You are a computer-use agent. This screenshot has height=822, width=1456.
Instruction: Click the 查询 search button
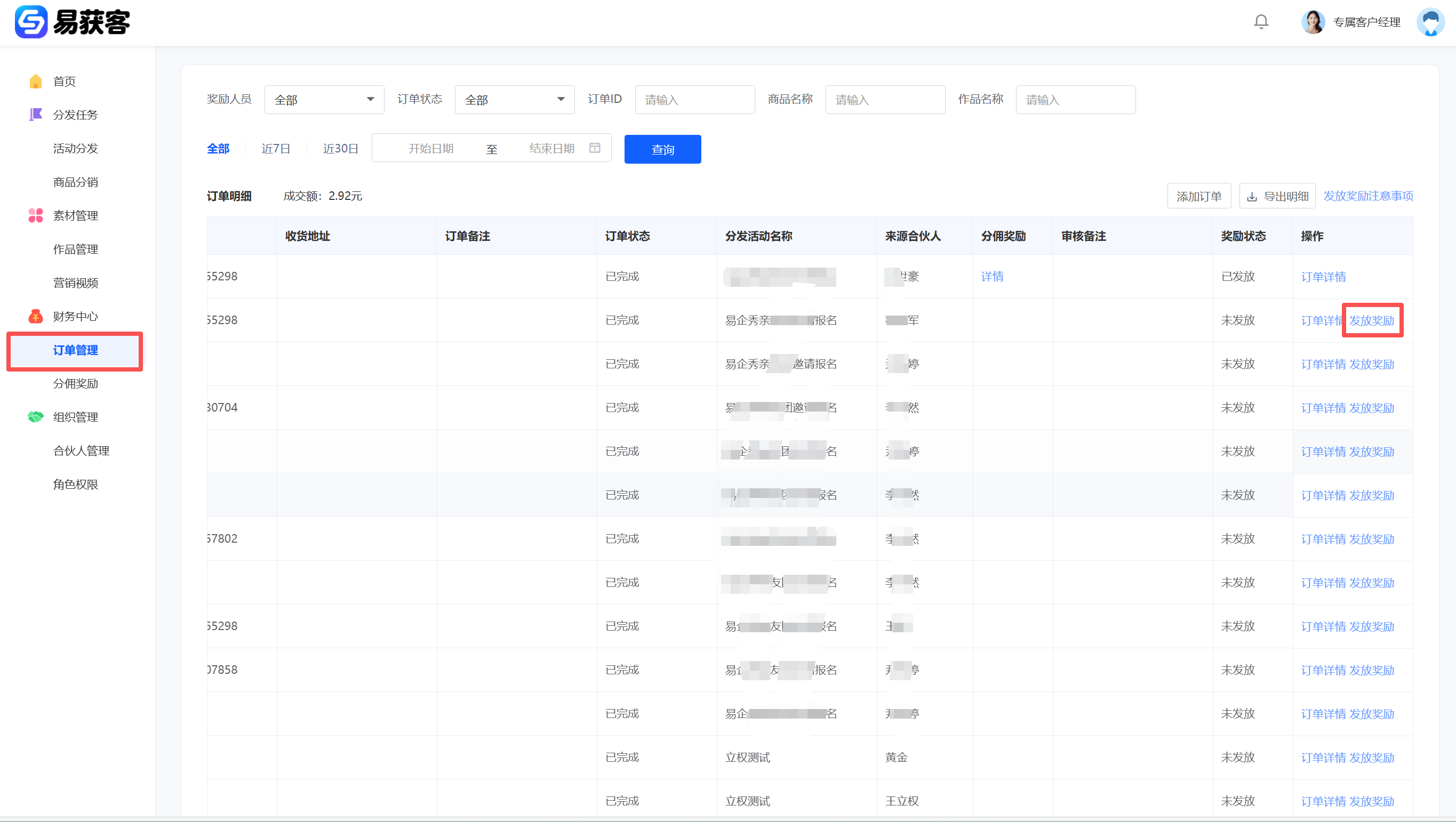click(x=662, y=149)
